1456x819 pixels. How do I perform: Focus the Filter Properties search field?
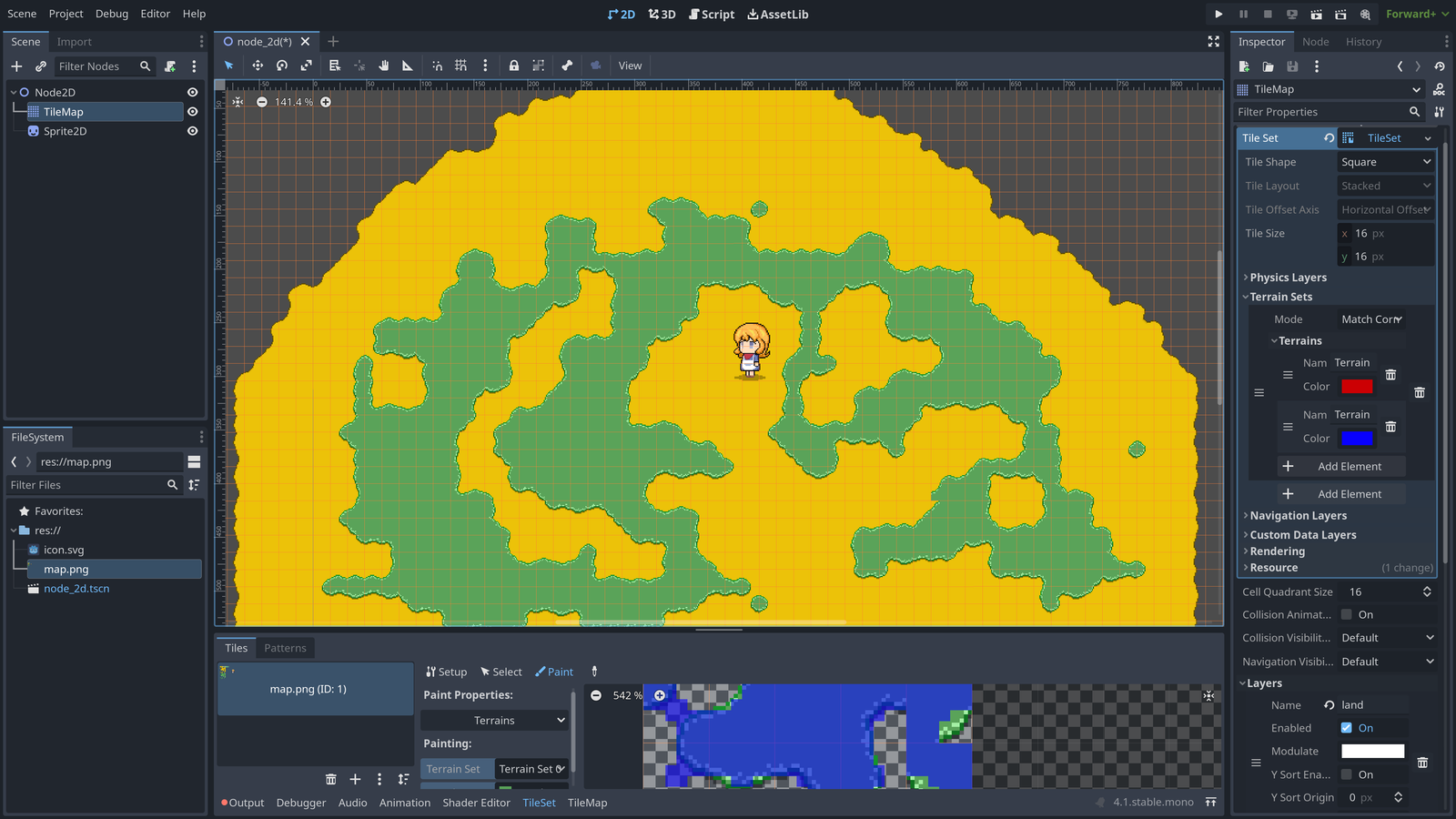click(1329, 112)
